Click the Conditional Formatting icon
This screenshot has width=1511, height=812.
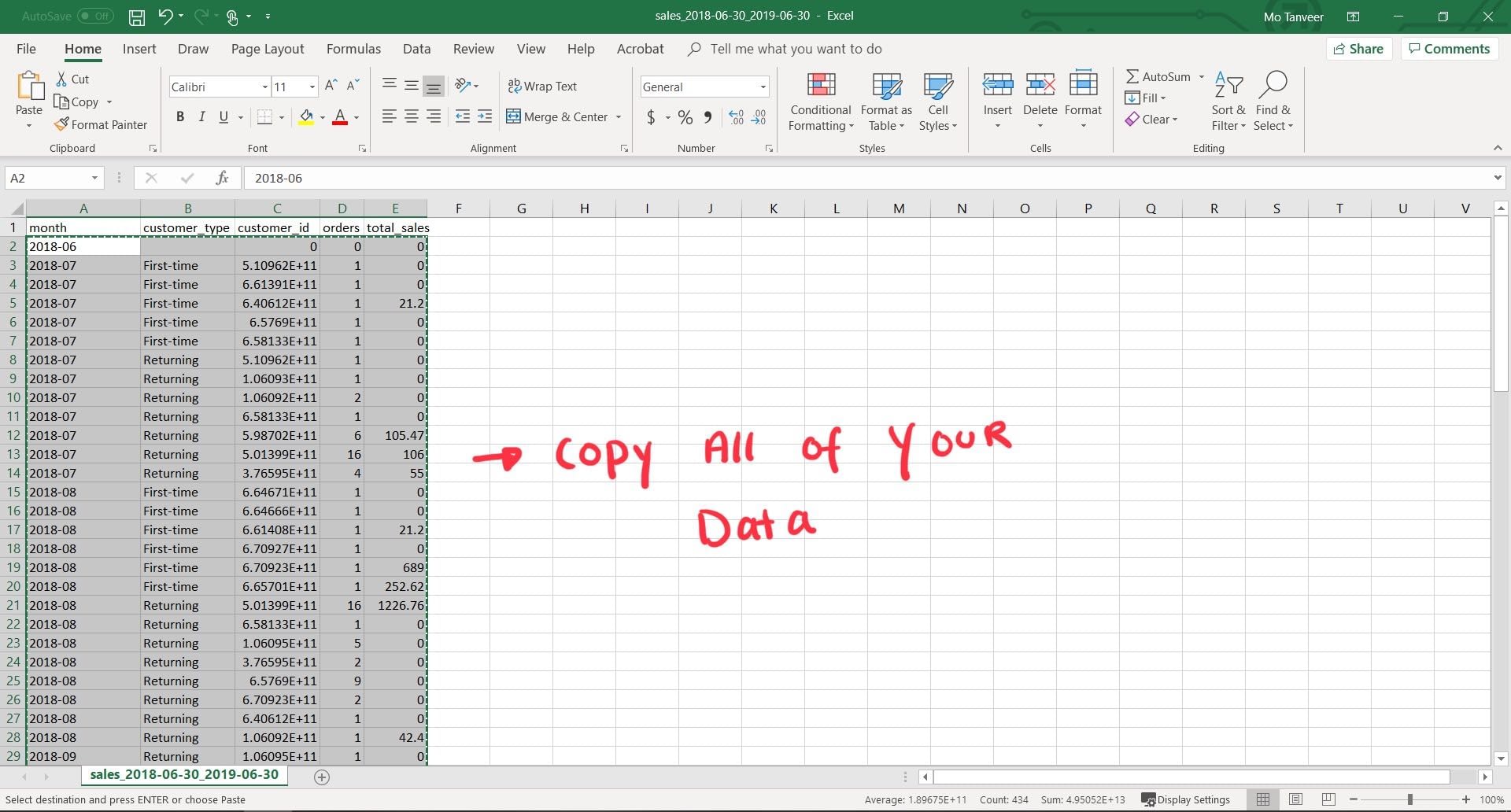pos(820,85)
